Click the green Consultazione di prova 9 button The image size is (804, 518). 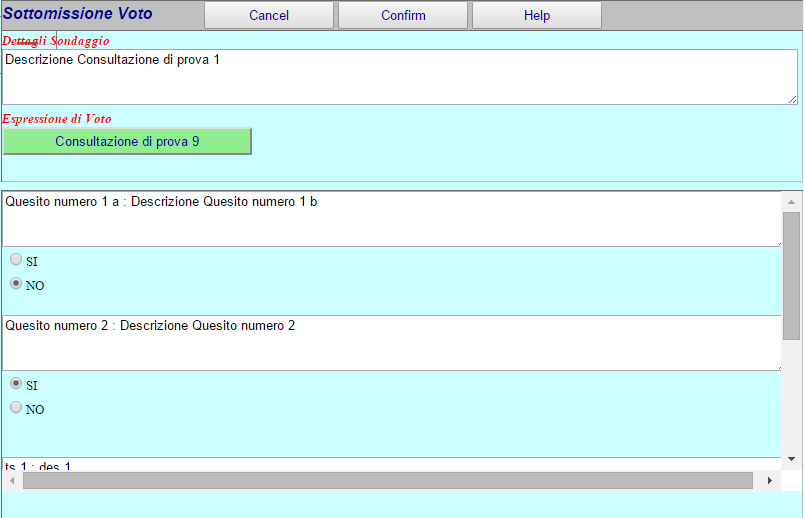click(127, 142)
